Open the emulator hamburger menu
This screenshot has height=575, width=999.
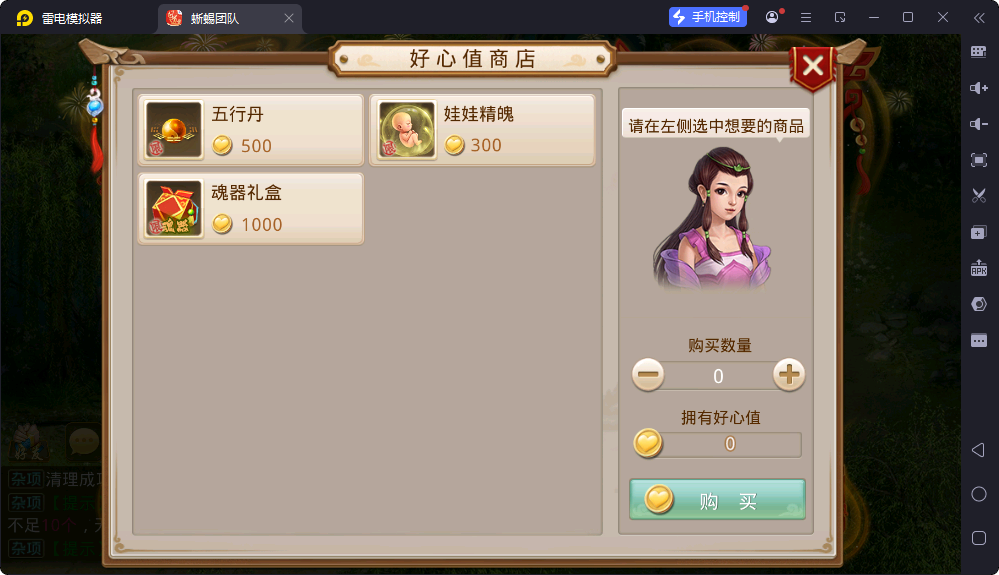click(806, 18)
